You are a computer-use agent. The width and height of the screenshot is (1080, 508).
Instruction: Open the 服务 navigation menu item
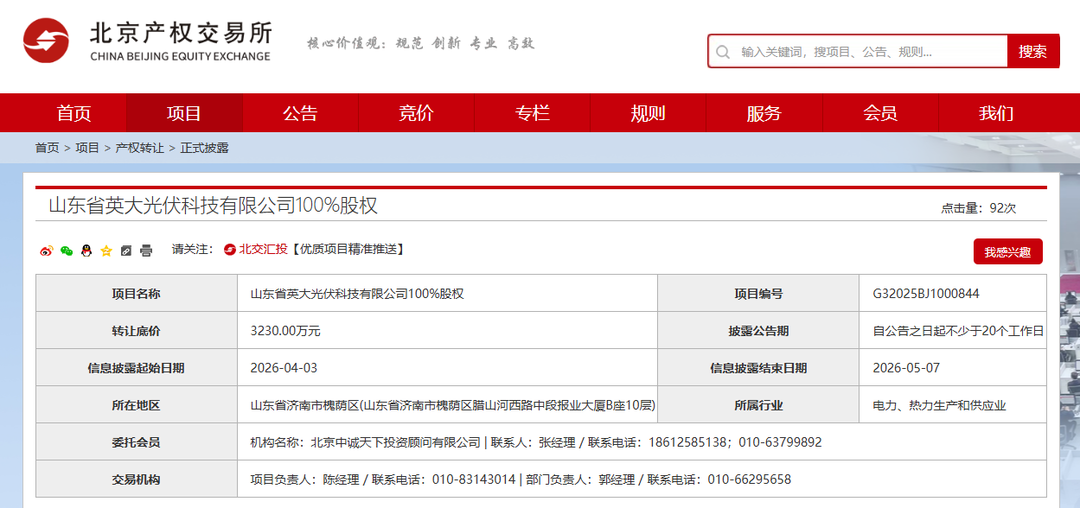point(764,113)
